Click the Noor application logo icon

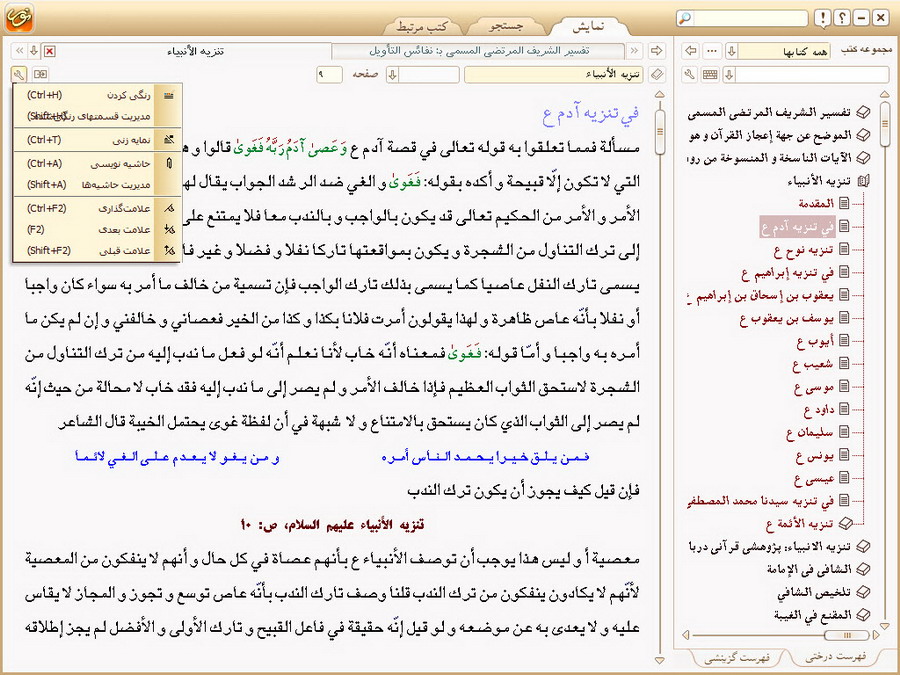pyautogui.click(x=19, y=17)
